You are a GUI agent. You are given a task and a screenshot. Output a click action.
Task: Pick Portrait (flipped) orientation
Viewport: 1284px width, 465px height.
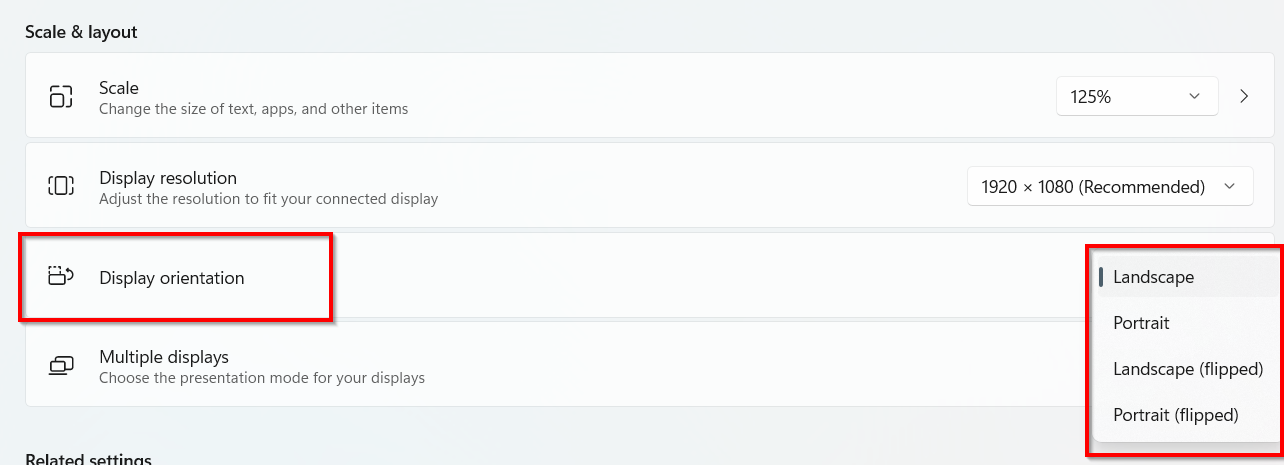[1175, 415]
